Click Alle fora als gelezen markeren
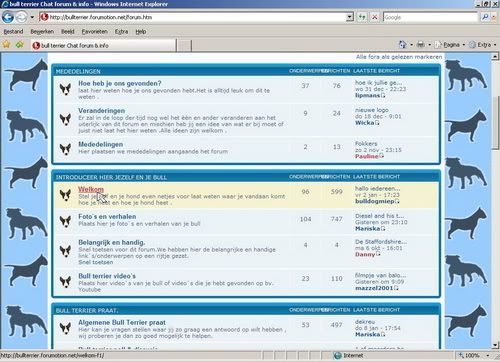Image resolution: width=500 pixels, height=362 pixels. [x=399, y=57]
